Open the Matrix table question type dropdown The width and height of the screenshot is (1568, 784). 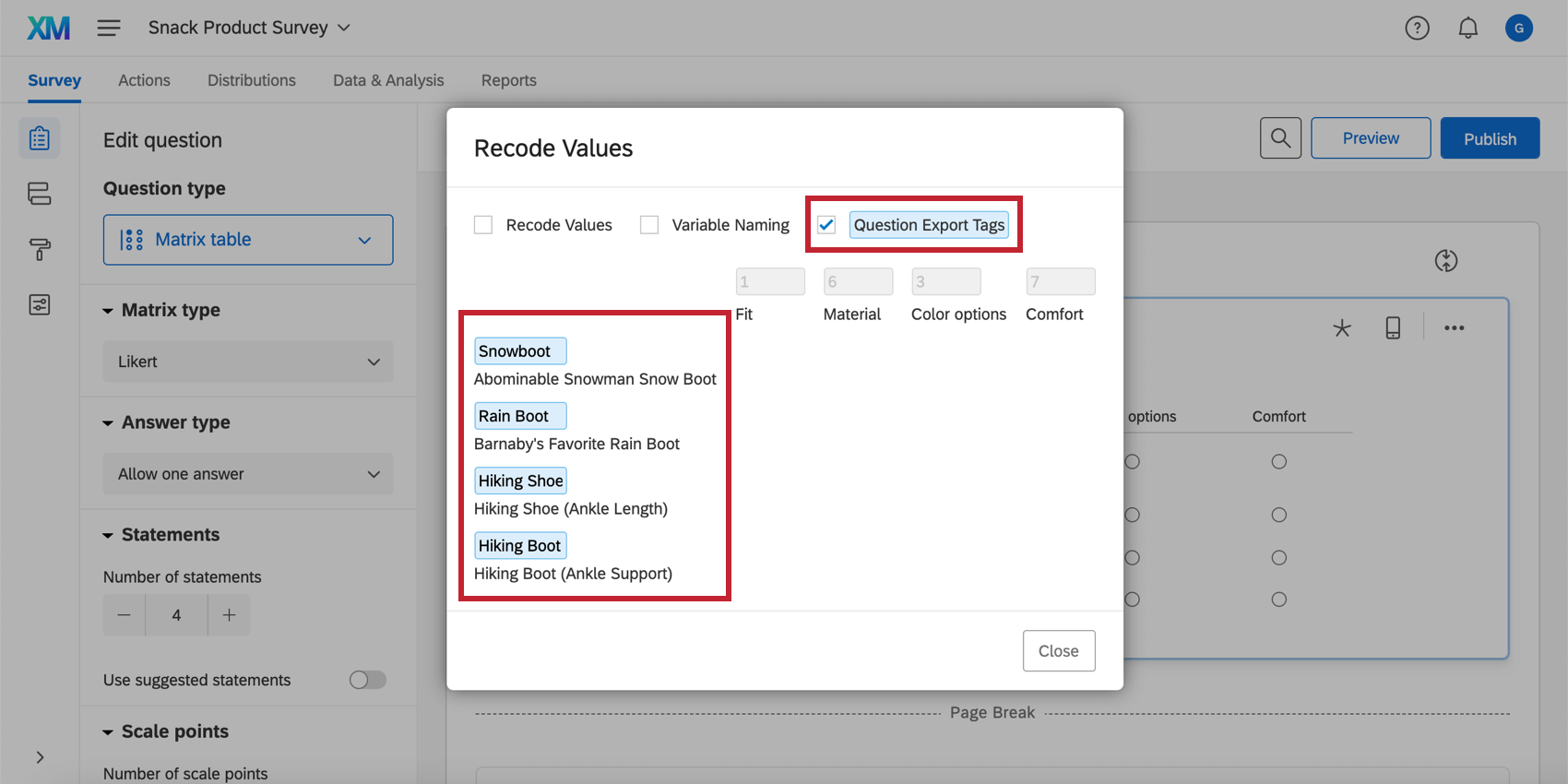click(x=248, y=240)
